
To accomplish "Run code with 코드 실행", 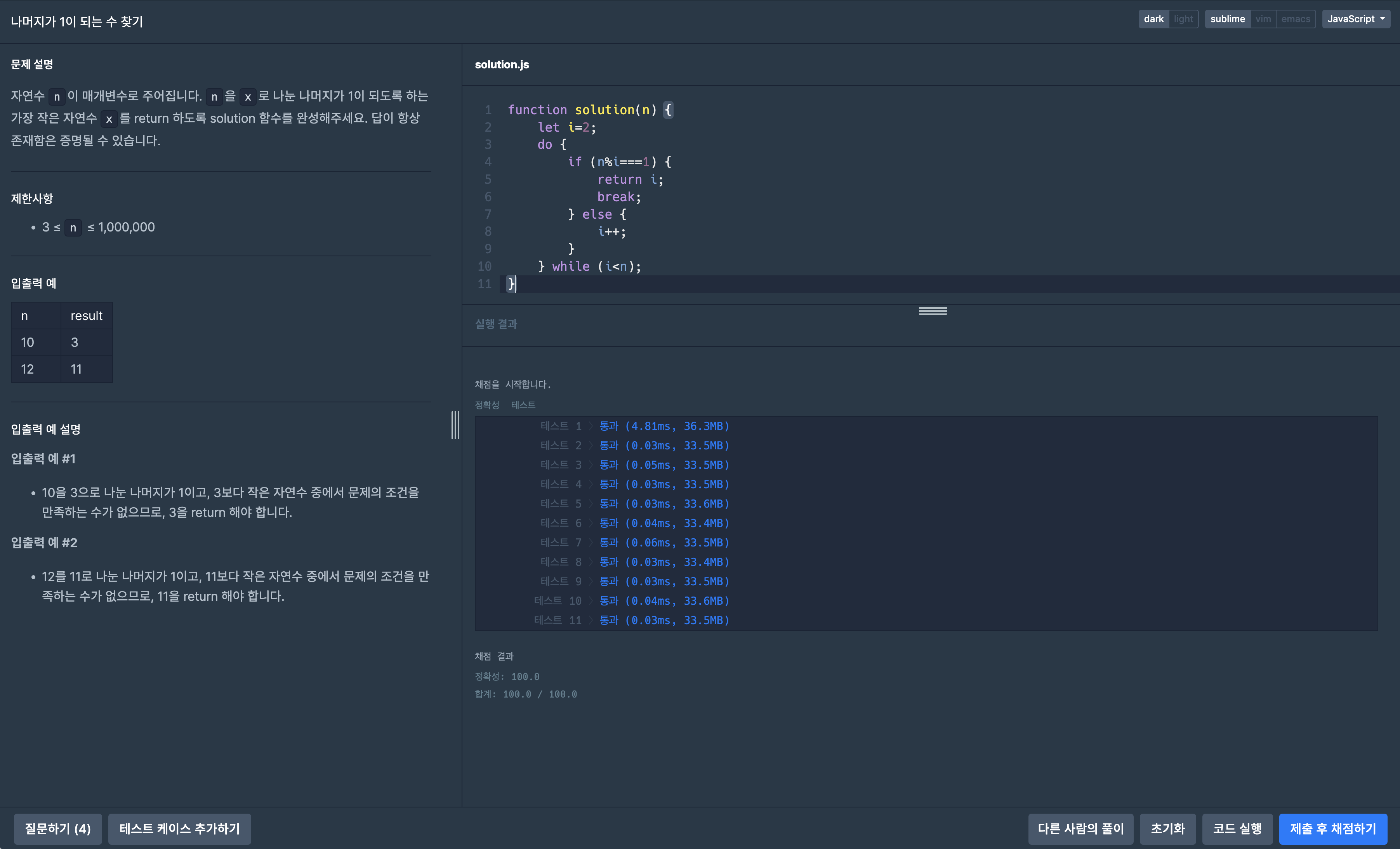I will click(1237, 828).
